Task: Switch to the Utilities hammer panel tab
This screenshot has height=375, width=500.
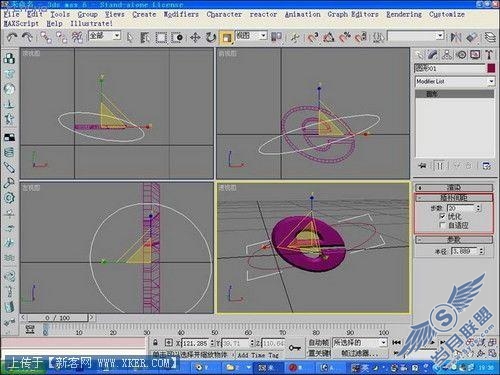Action: click(489, 55)
